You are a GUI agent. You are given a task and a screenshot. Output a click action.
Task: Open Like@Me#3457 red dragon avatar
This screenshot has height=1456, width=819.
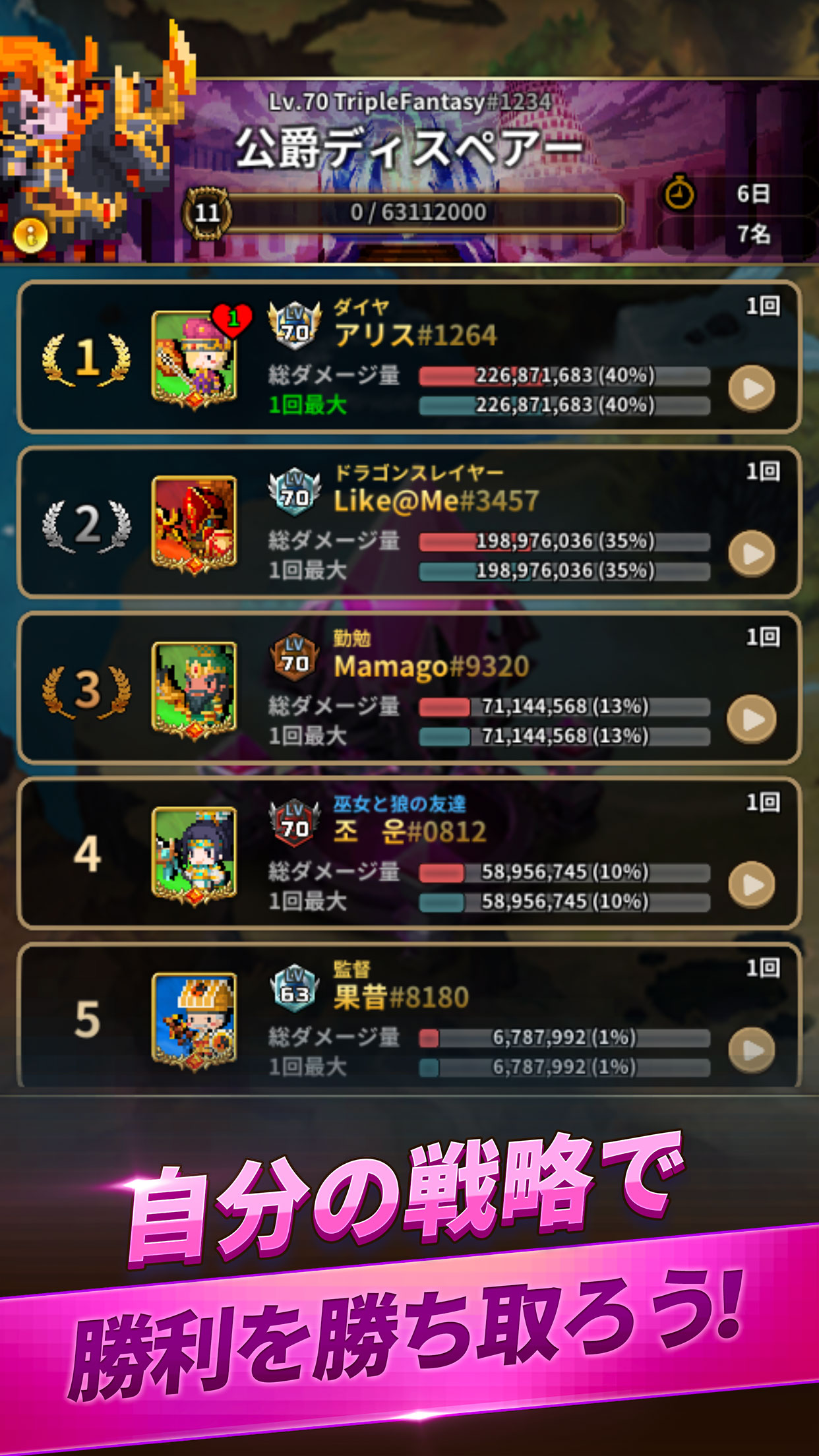tap(194, 524)
